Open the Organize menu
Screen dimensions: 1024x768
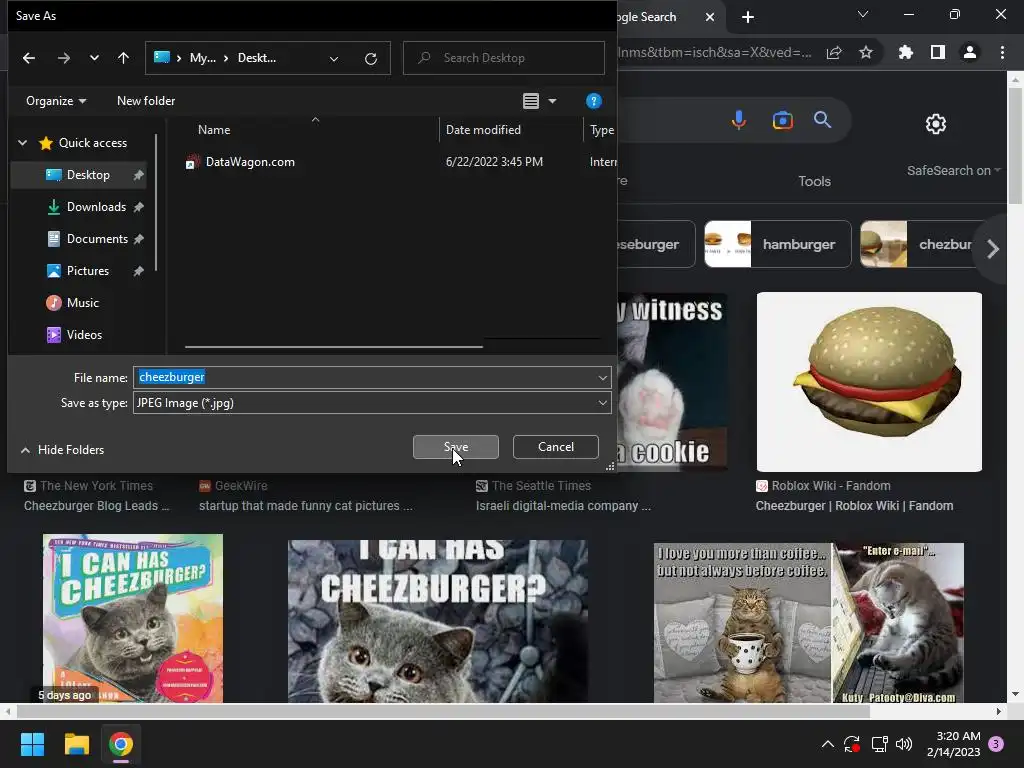pos(56,101)
